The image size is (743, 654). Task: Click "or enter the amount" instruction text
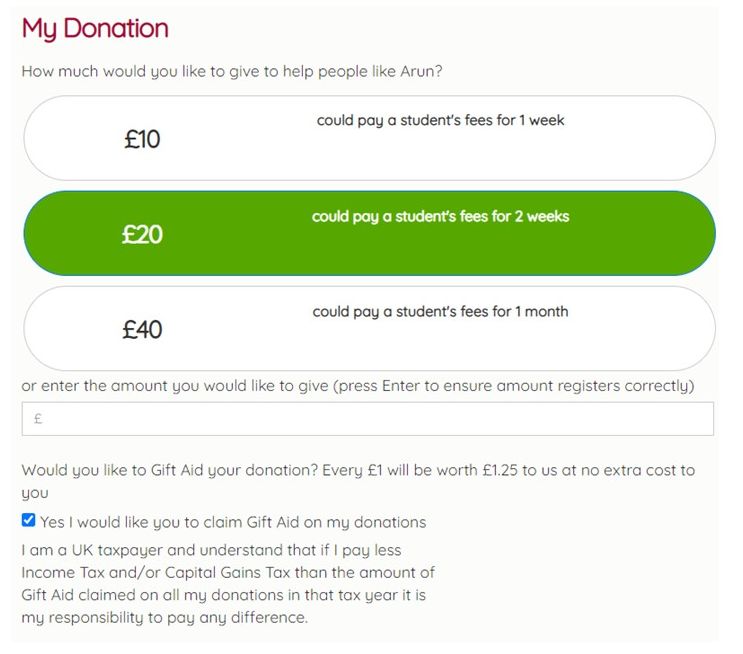coord(120,385)
